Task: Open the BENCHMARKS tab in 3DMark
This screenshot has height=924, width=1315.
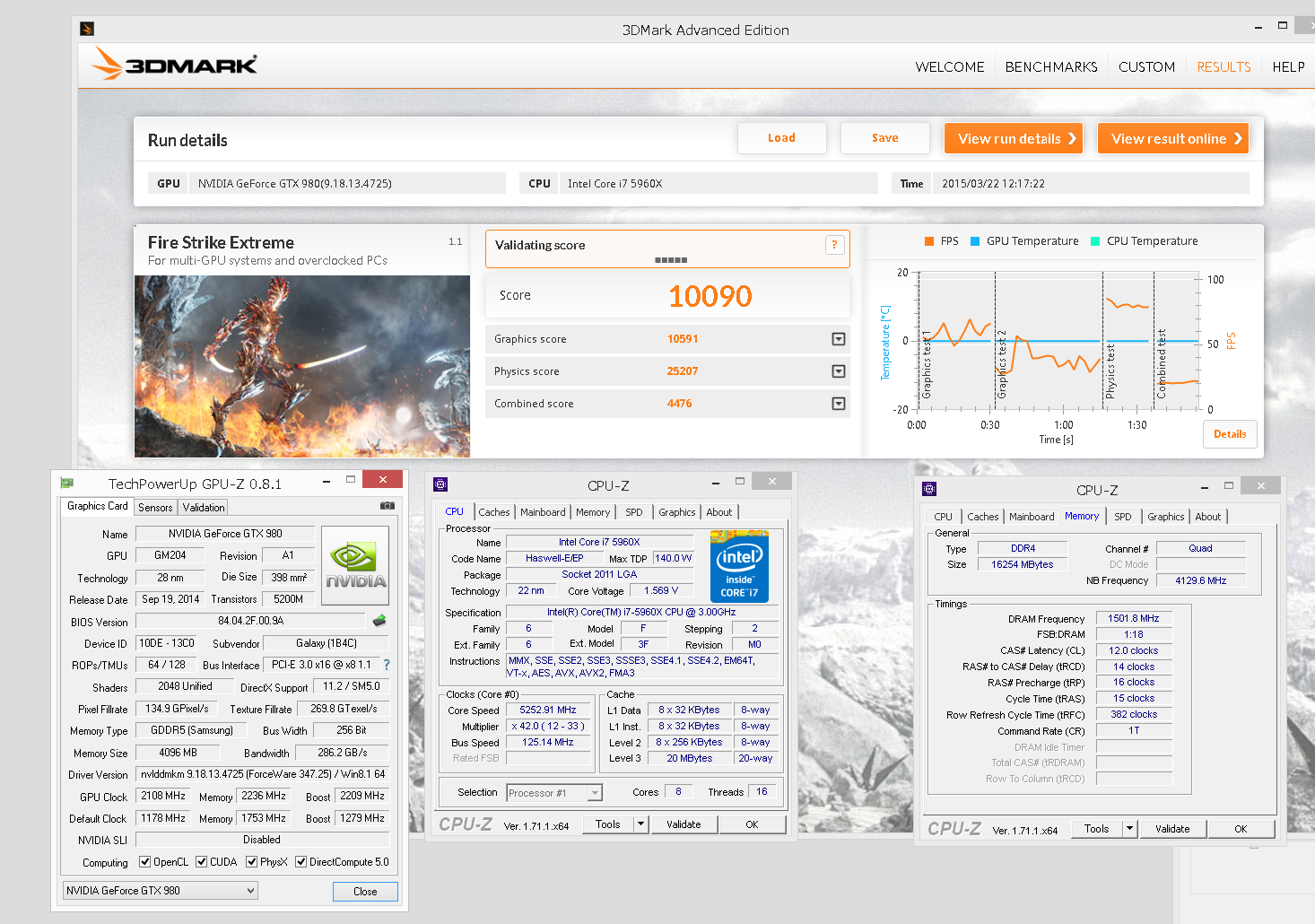Action: click(x=1051, y=67)
